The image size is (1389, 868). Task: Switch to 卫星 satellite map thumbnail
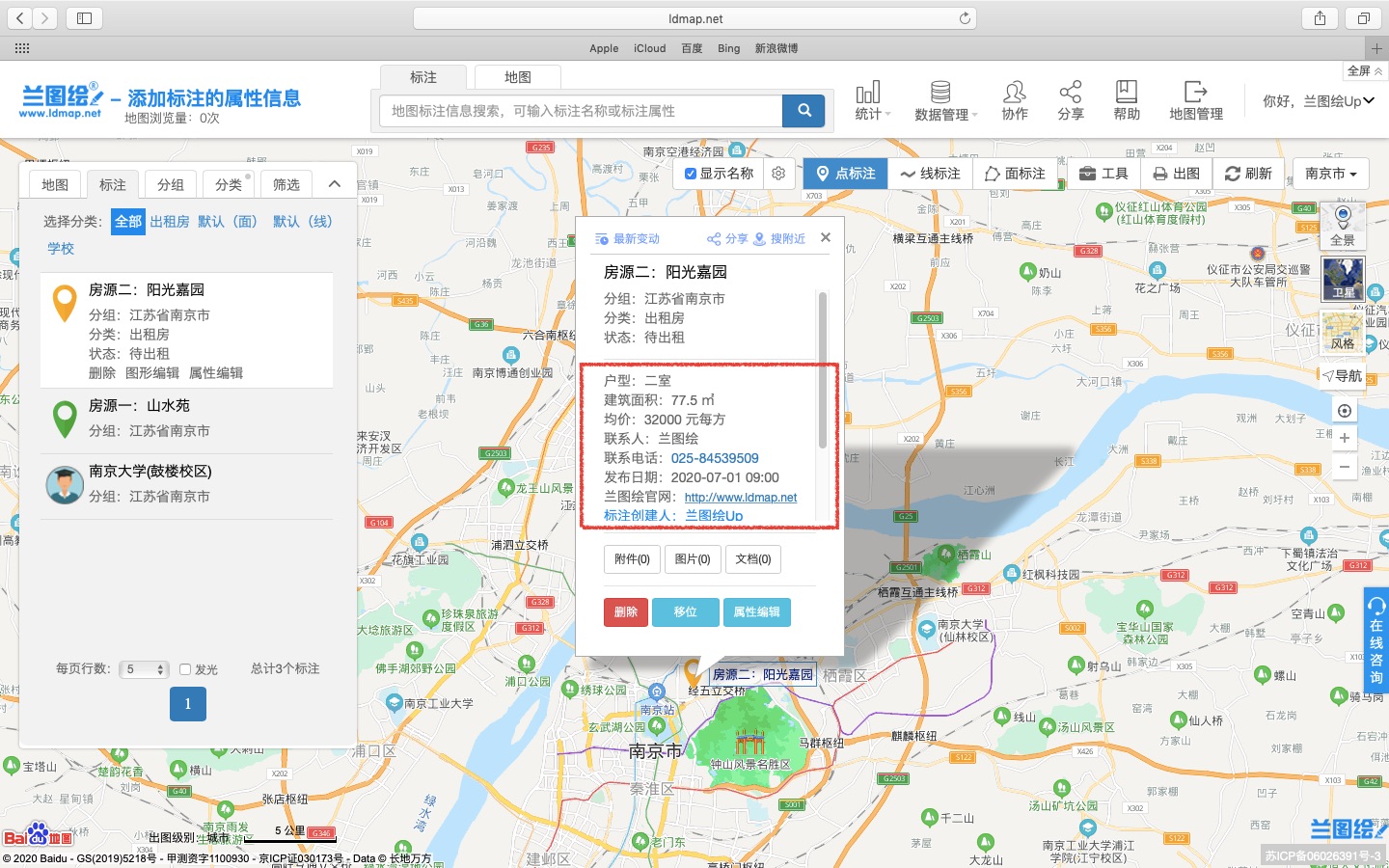[1343, 279]
